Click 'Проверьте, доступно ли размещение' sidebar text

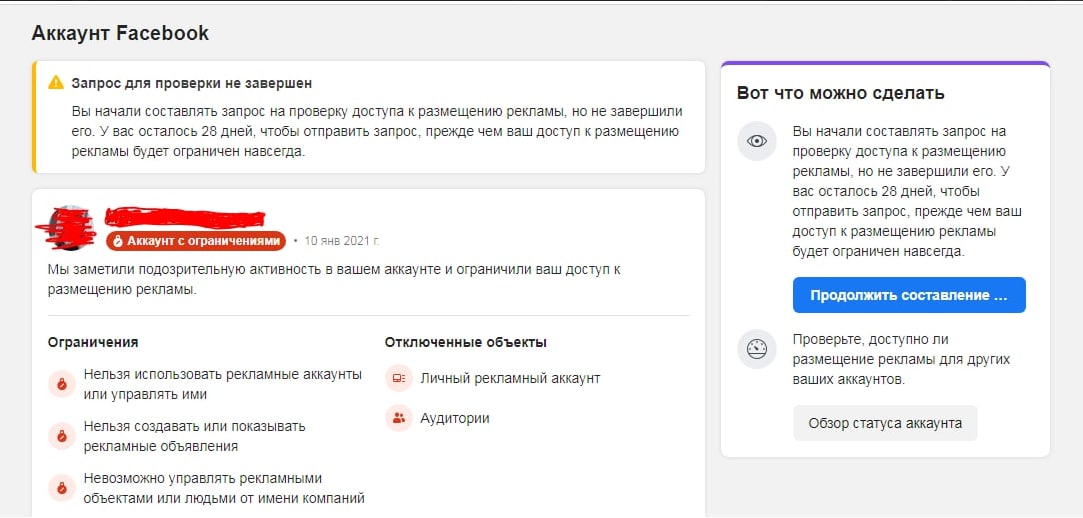click(x=901, y=359)
